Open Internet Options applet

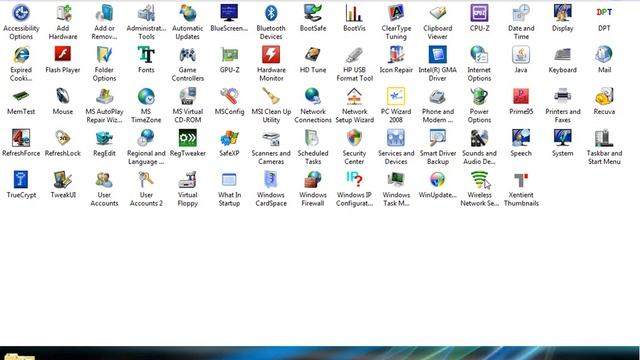pos(479,55)
